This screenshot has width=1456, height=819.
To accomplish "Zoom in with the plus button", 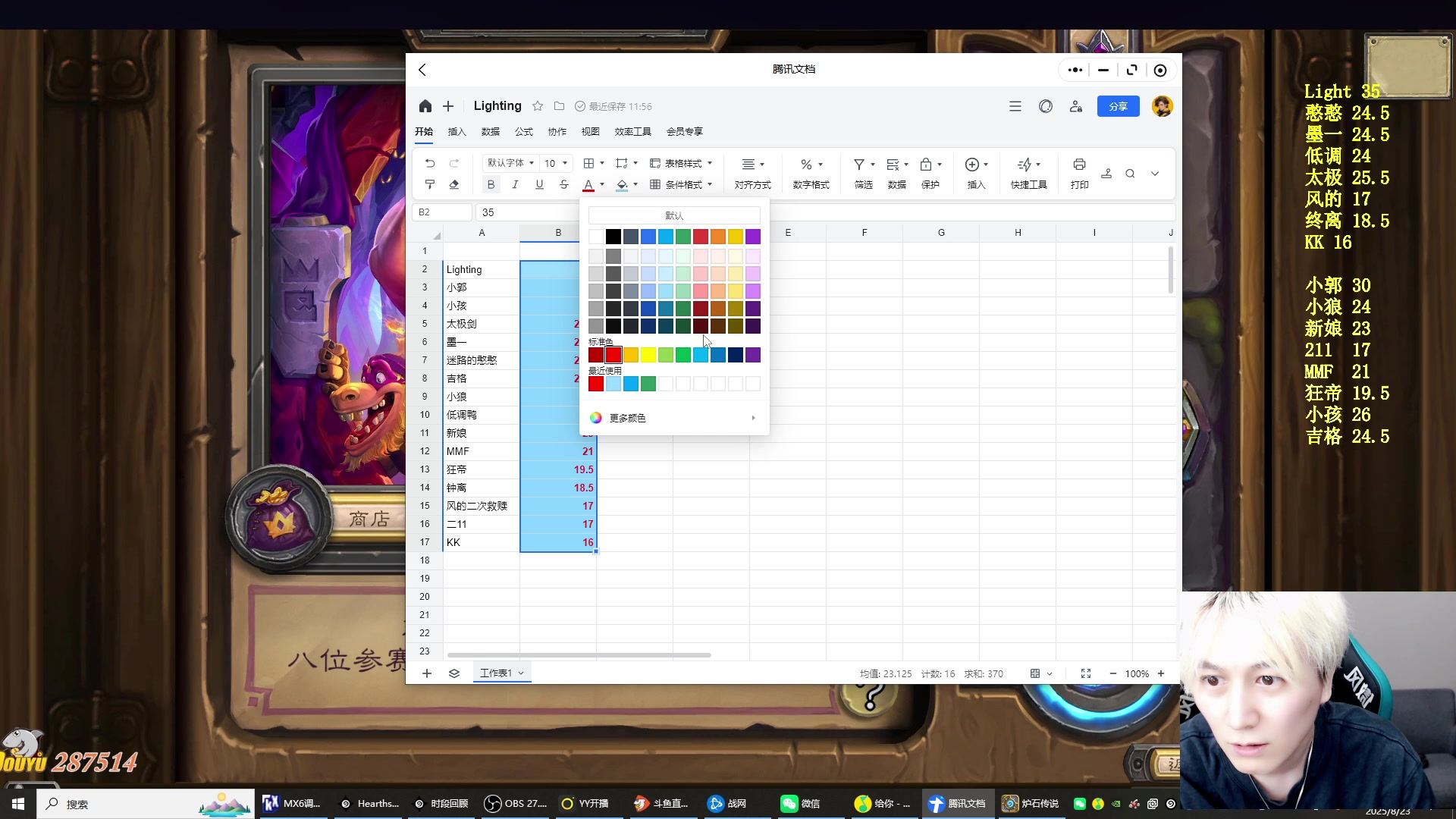I will point(1161,673).
